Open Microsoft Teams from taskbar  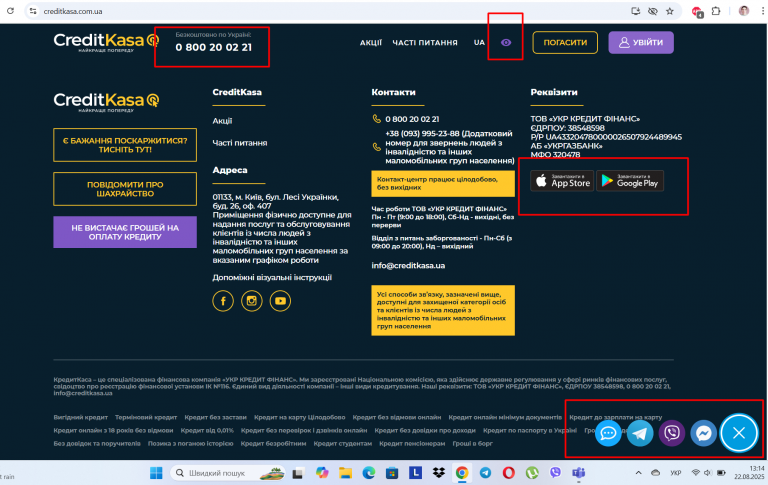coord(578,473)
